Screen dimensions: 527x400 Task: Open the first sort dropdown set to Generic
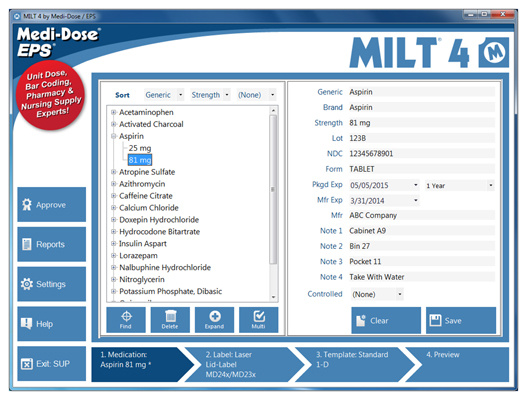click(x=164, y=95)
